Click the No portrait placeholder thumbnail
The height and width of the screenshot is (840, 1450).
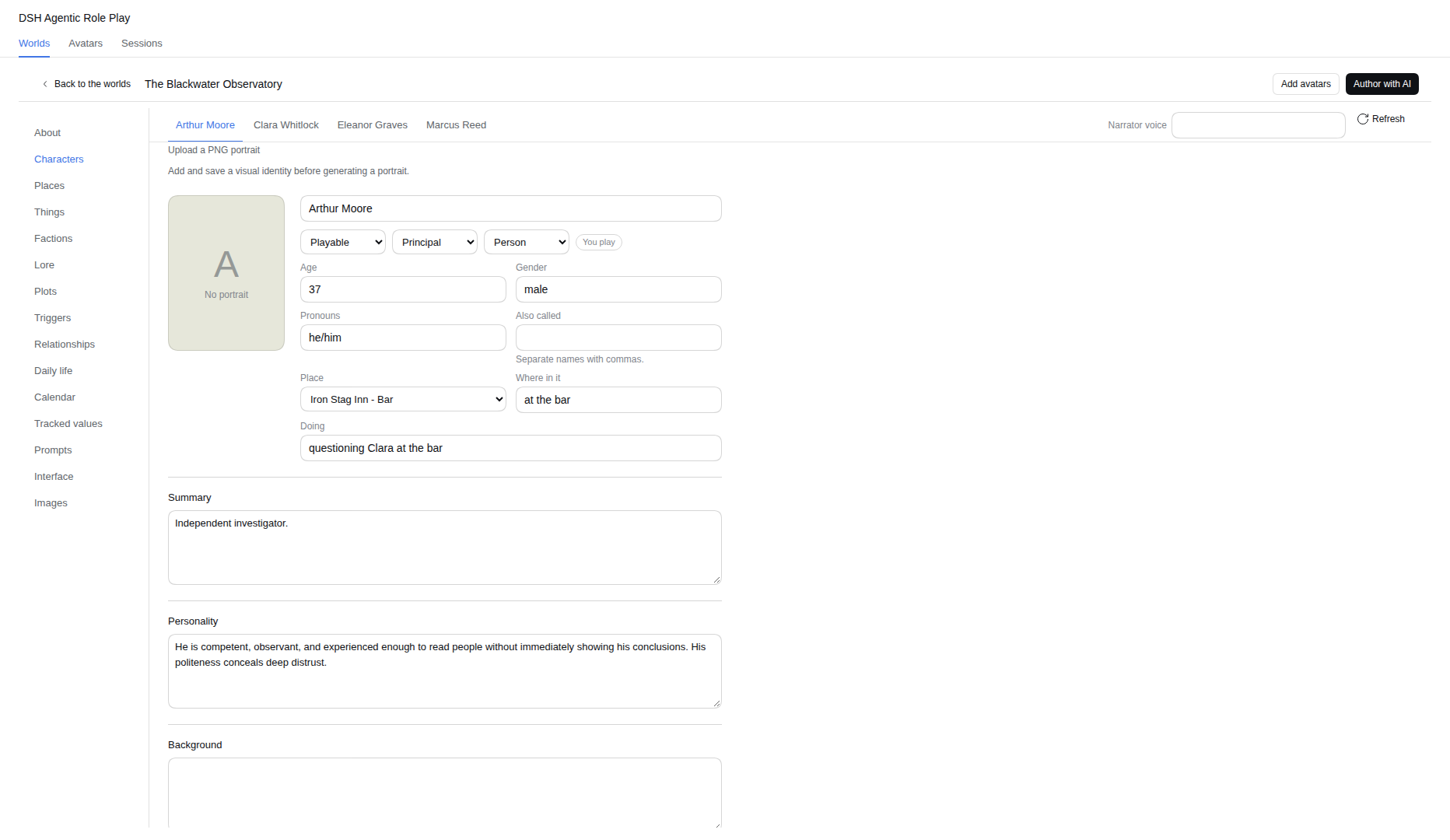(226, 273)
